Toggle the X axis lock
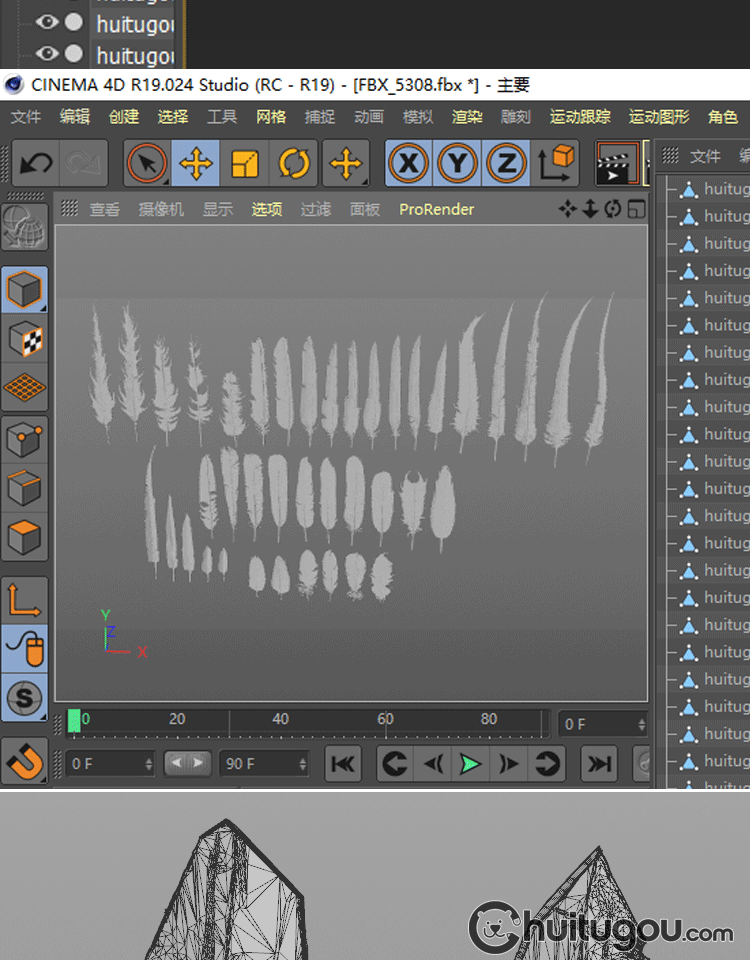Screen dimensions: 750x960 pyautogui.click(x=408, y=163)
